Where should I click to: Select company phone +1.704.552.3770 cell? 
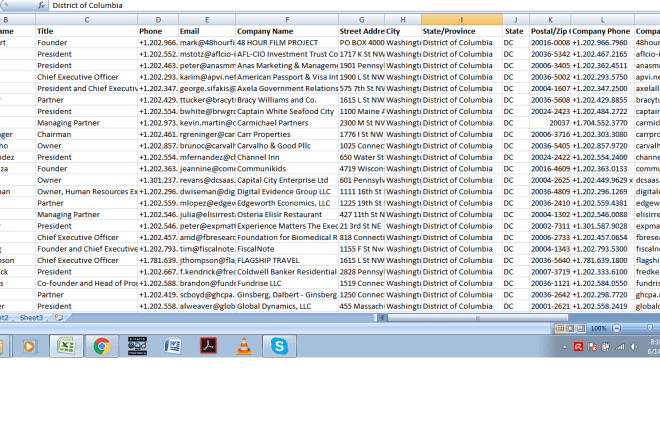click(602, 123)
